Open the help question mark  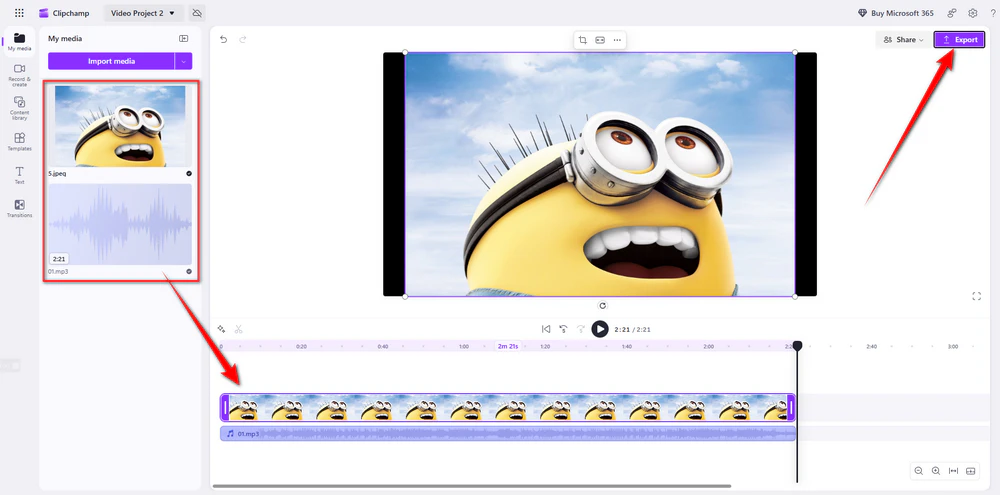tap(993, 13)
